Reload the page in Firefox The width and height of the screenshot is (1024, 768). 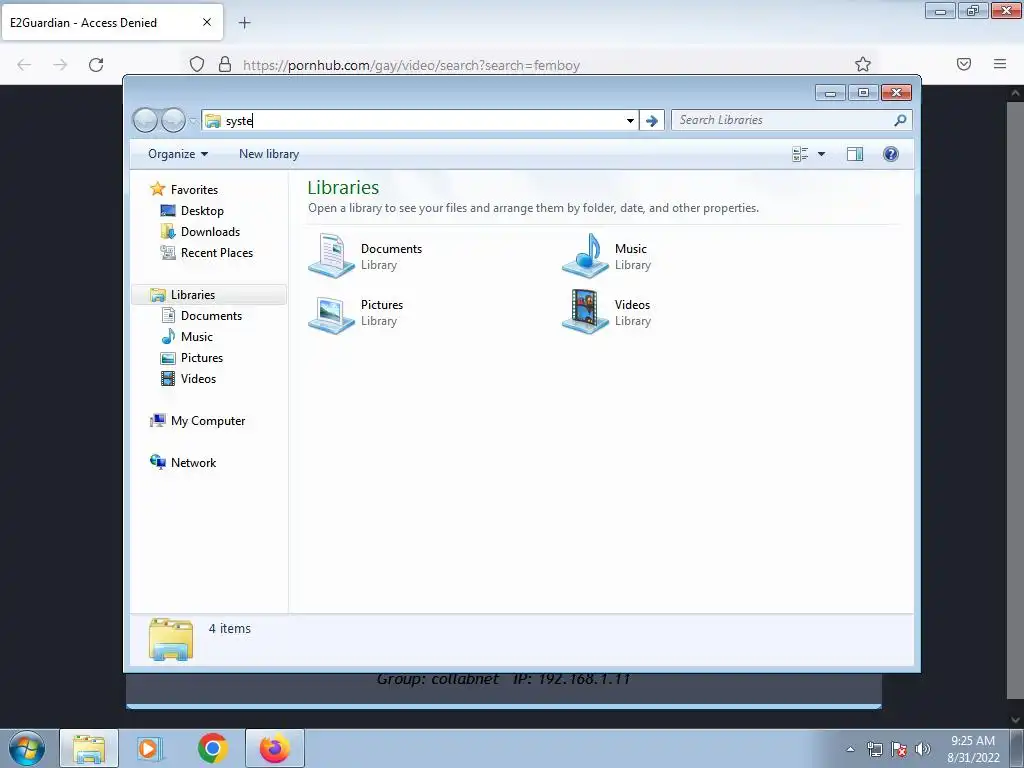pyautogui.click(x=96, y=64)
